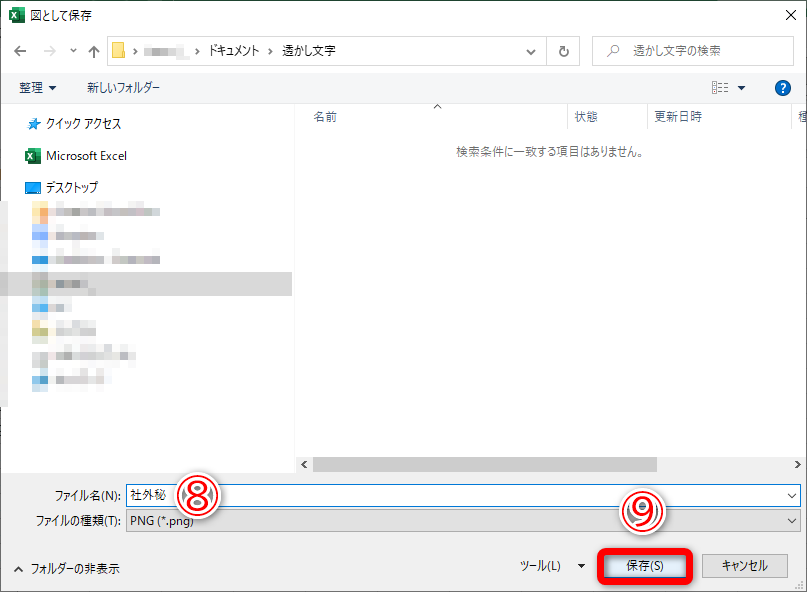Click the Forward navigation arrow

48,51
